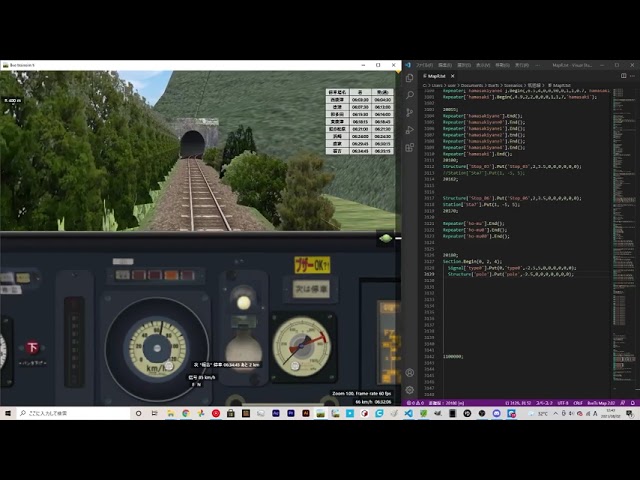
Task: Open Adobe Premiere from the taskbar
Action: [x=291, y=413]
